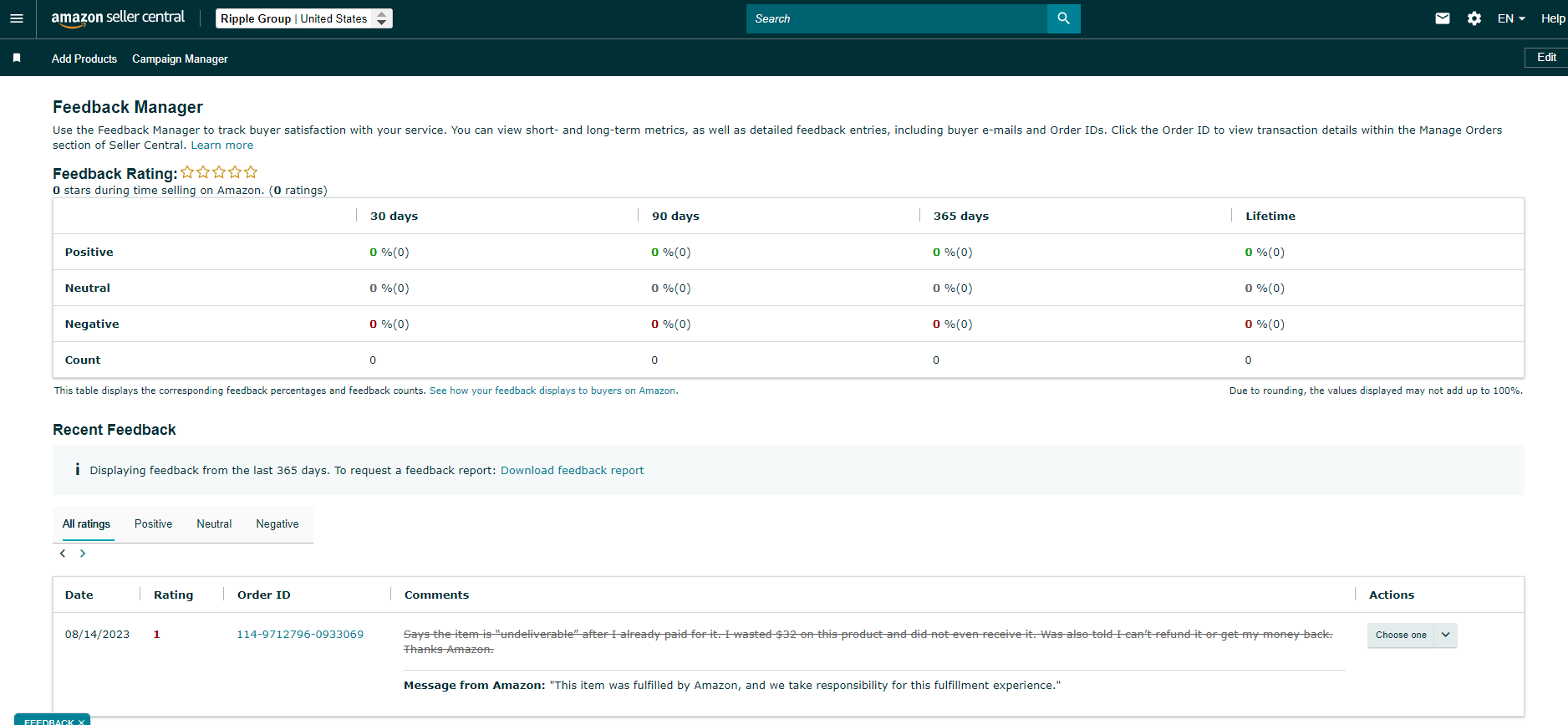Click the Message from Amazon text
The width and height of the screenshot is (1568, 725).
(x=732, y=685)
